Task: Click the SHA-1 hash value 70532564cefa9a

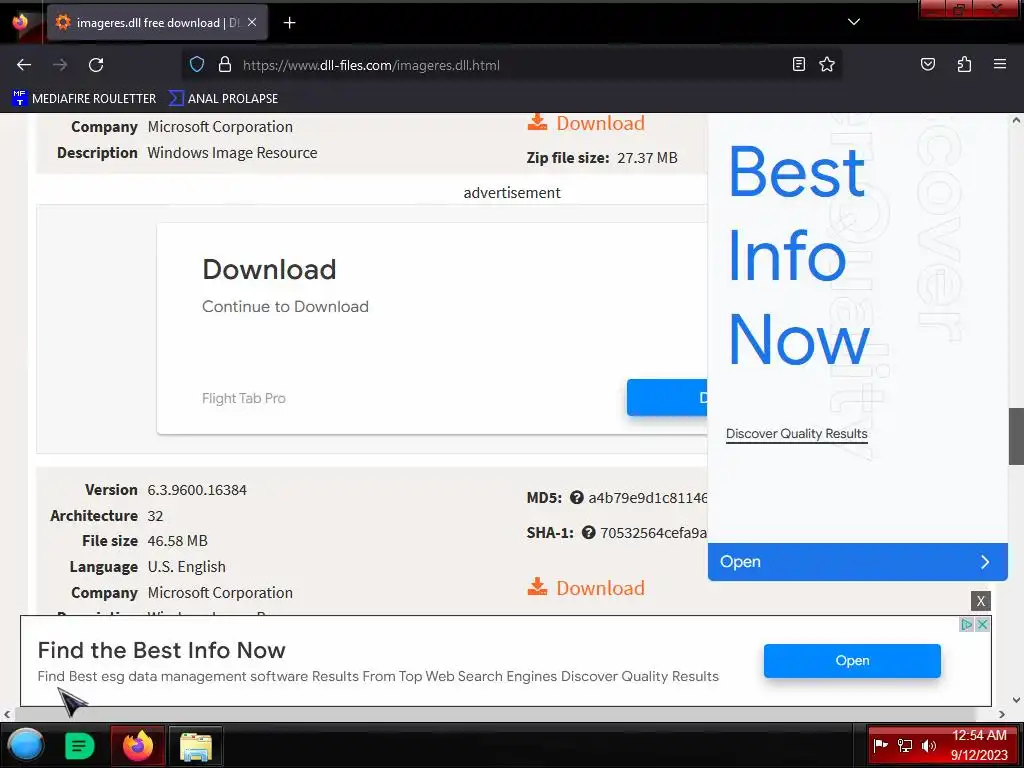Action: (653, 532)
